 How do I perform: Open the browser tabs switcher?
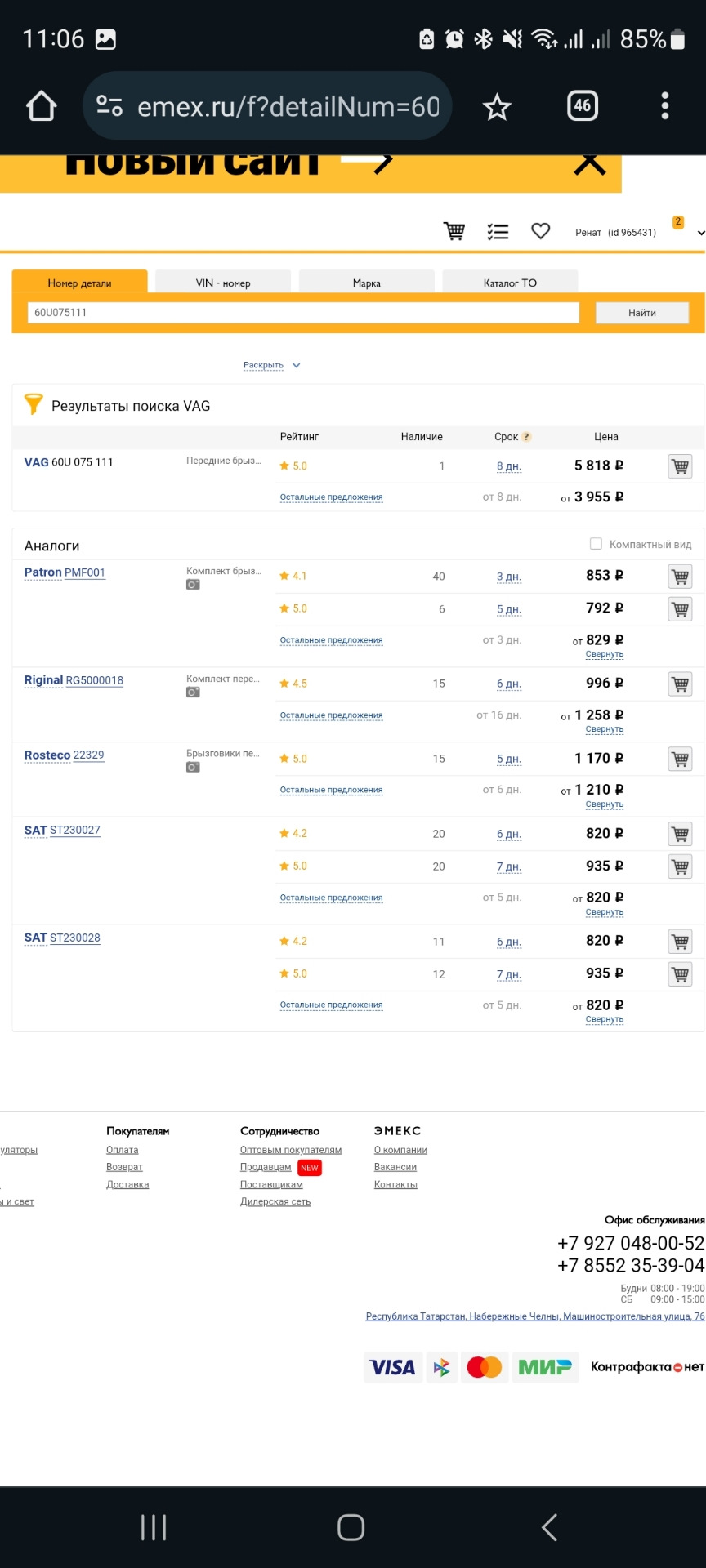pyautogui.click(x=582, y=105)
